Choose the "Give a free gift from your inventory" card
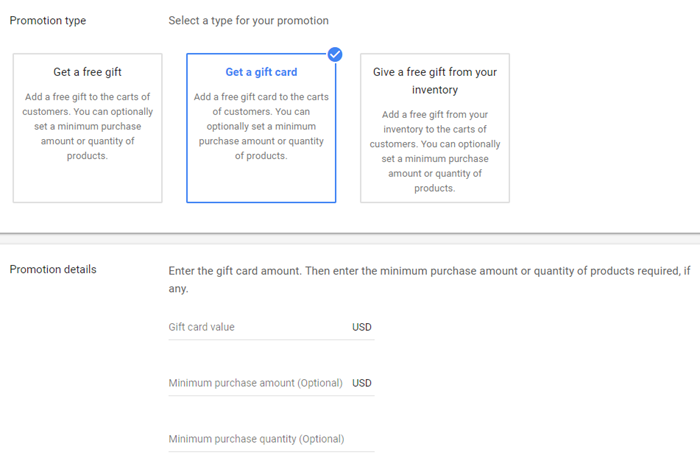The image size is (700, 469). click(435, 128)
